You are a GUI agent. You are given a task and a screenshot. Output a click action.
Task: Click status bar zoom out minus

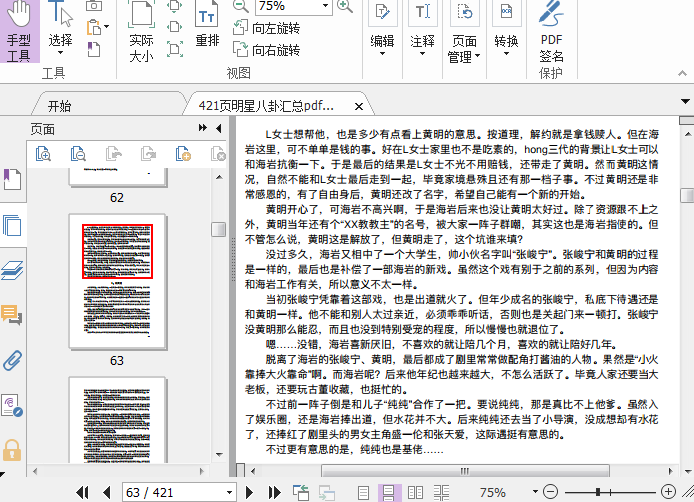coord(550,491)
